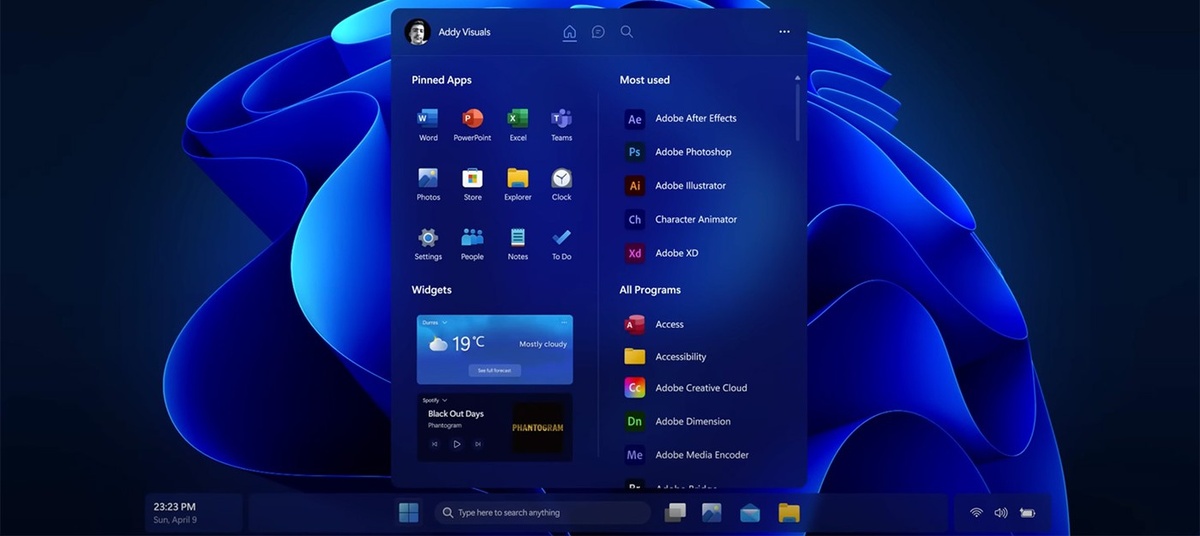Open File Explorer from the taskbar
1200x536 pixels.
[x=789, y=513]
